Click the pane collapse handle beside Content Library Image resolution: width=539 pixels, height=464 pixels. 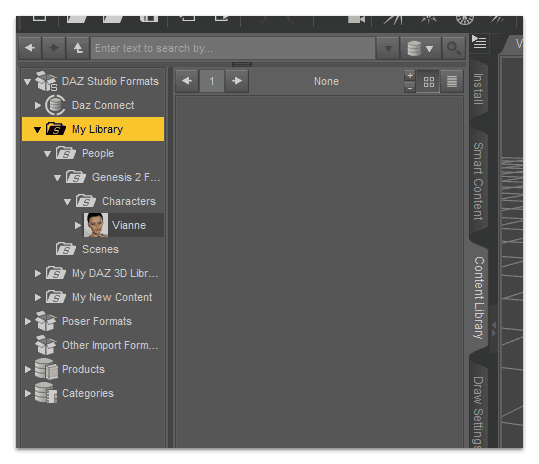[x=494, y=329]
